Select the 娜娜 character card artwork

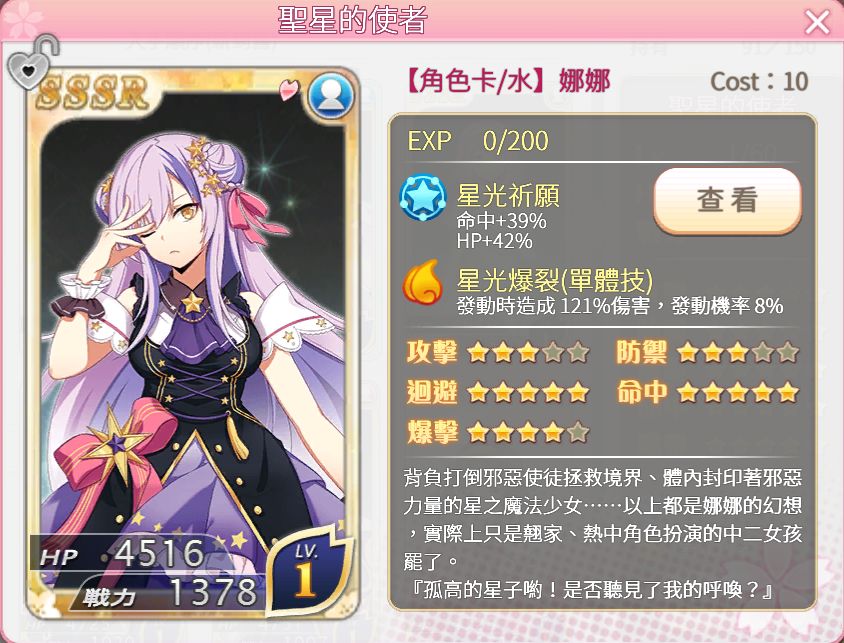[193, 344]
